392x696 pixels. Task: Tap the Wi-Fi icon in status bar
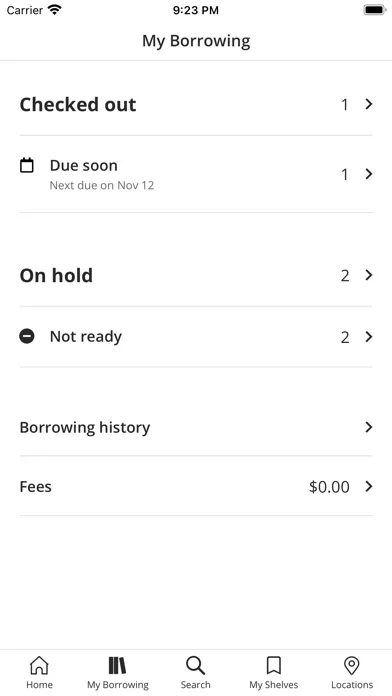pos(55,9)
